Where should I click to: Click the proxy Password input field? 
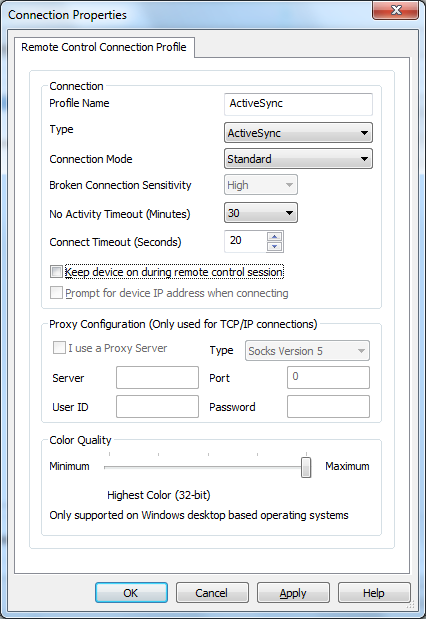(328, 407)
